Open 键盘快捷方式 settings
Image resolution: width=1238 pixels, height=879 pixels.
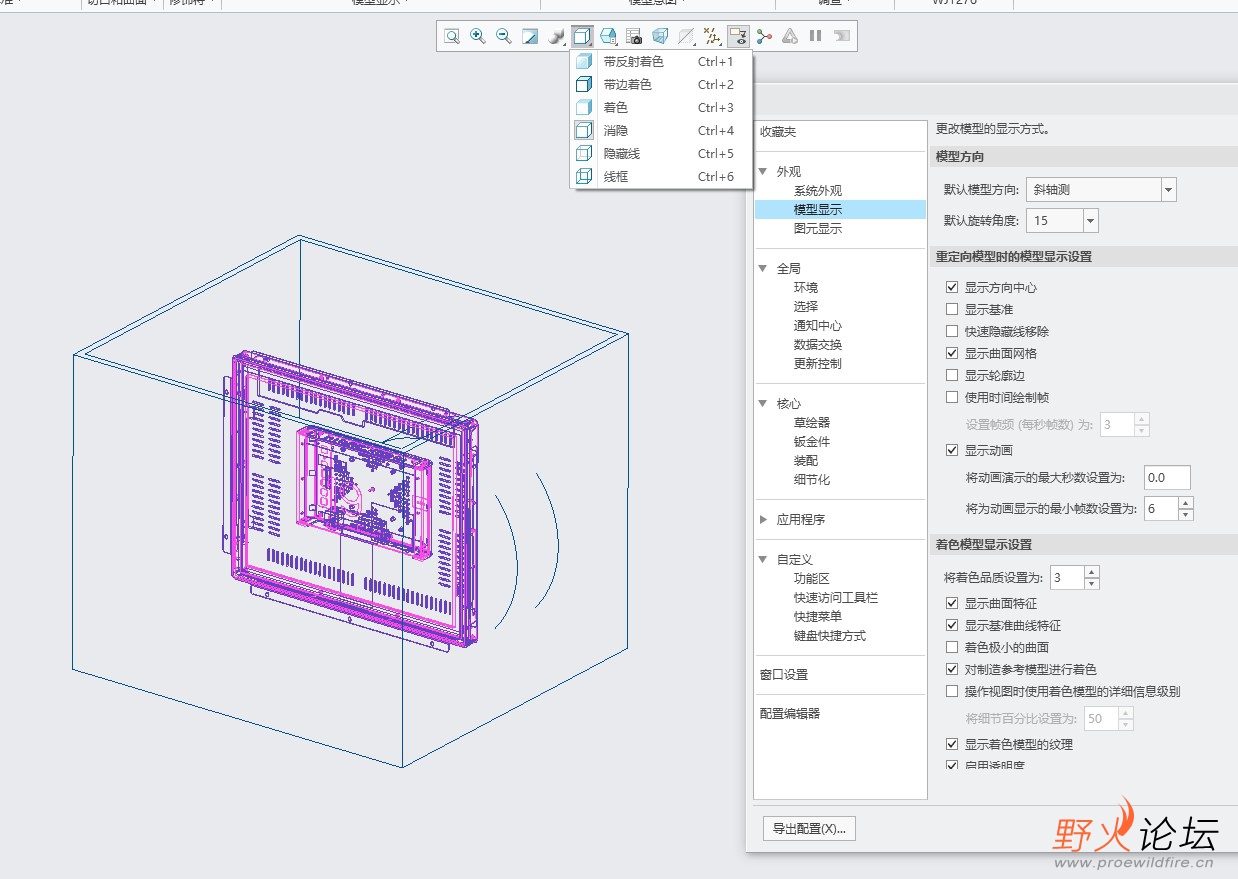(830, 636)
